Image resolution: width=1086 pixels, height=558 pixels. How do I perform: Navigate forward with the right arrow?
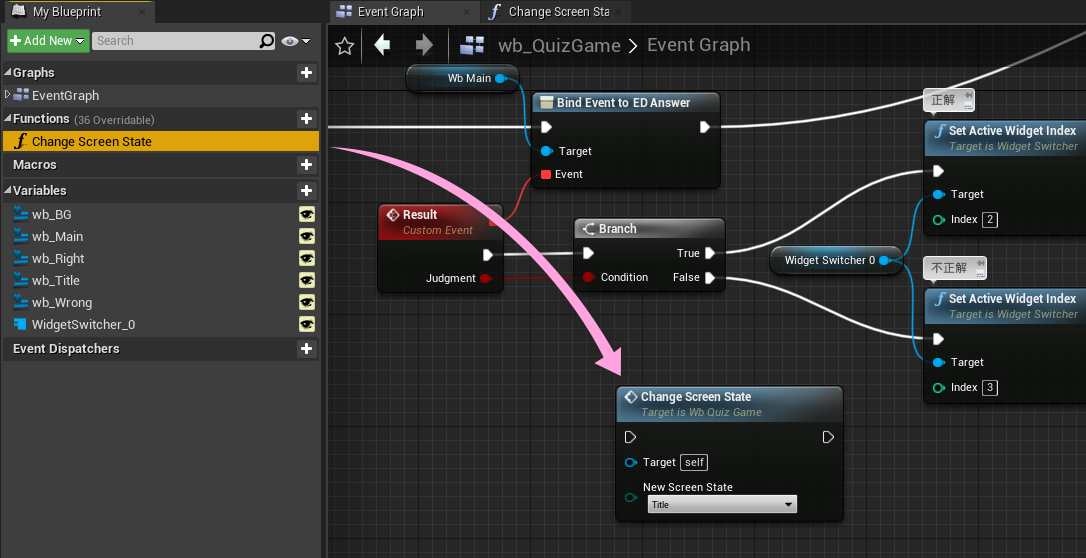tap(424, 46)
